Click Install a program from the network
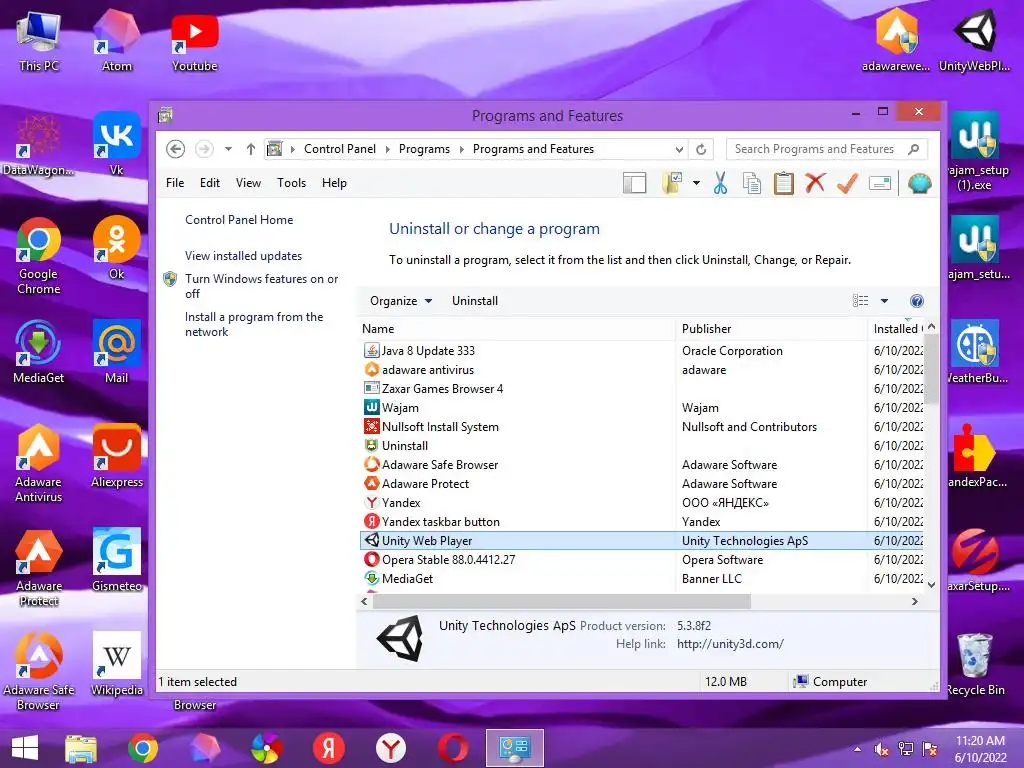 (254, 324)
